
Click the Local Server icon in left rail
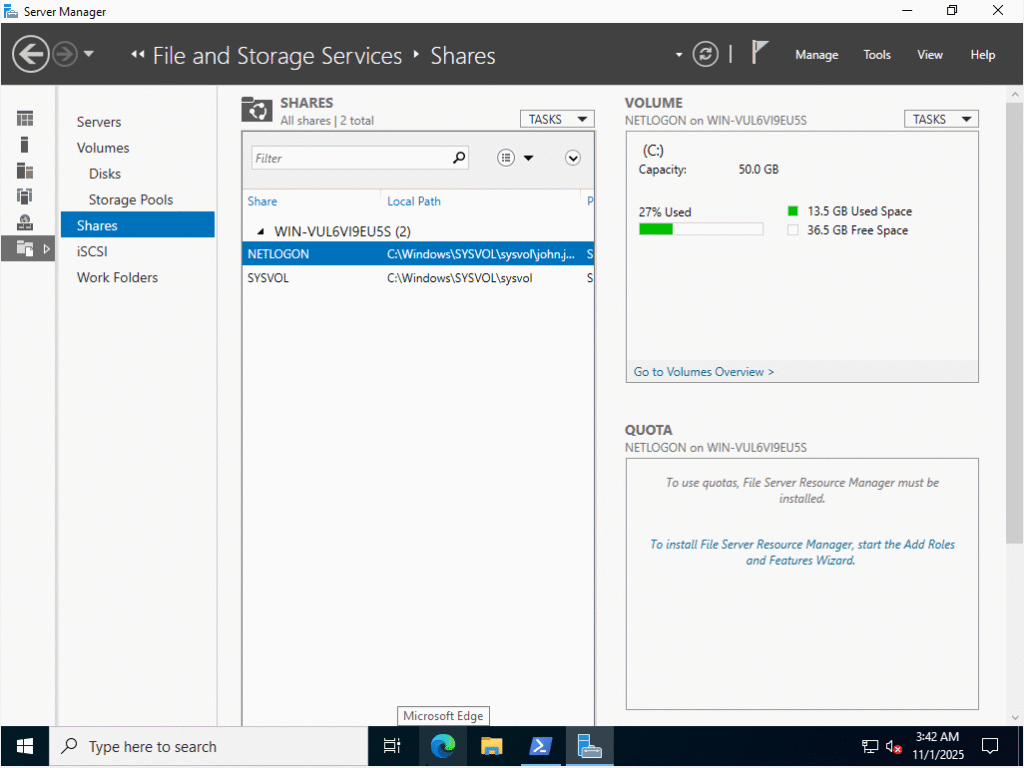(x=25, y=145)
